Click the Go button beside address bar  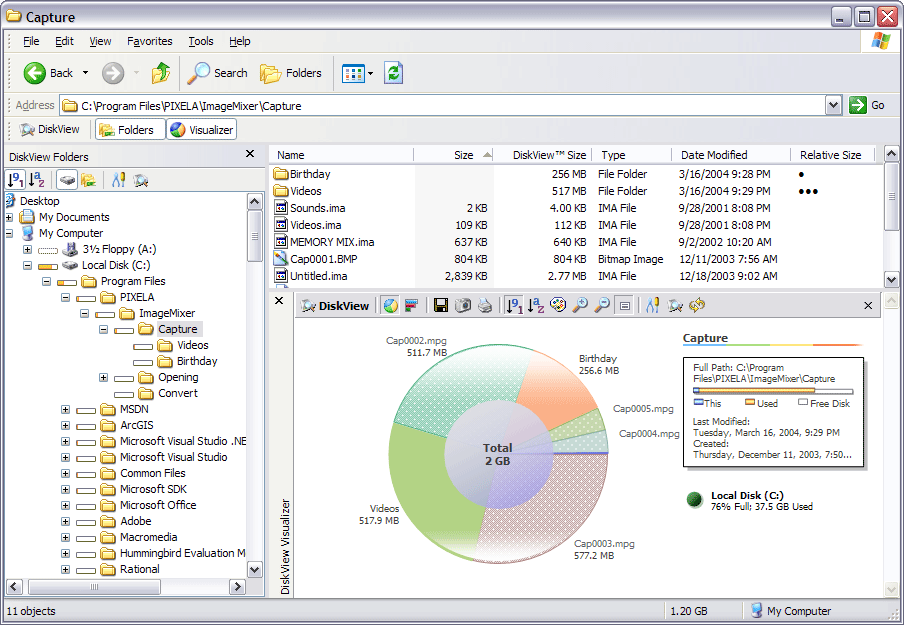point(868,106)
